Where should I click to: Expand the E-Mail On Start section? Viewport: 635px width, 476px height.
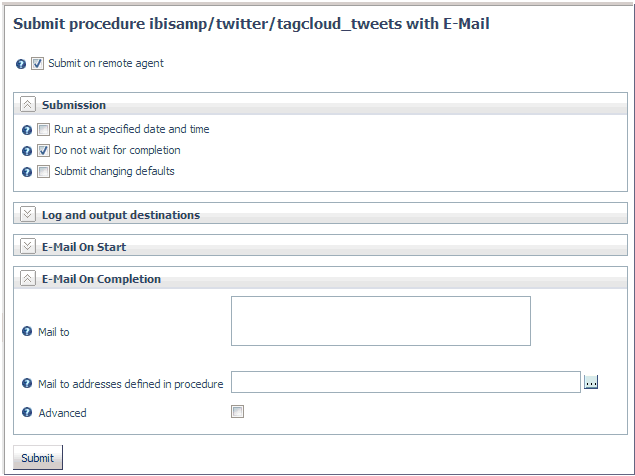pos(28,246)
